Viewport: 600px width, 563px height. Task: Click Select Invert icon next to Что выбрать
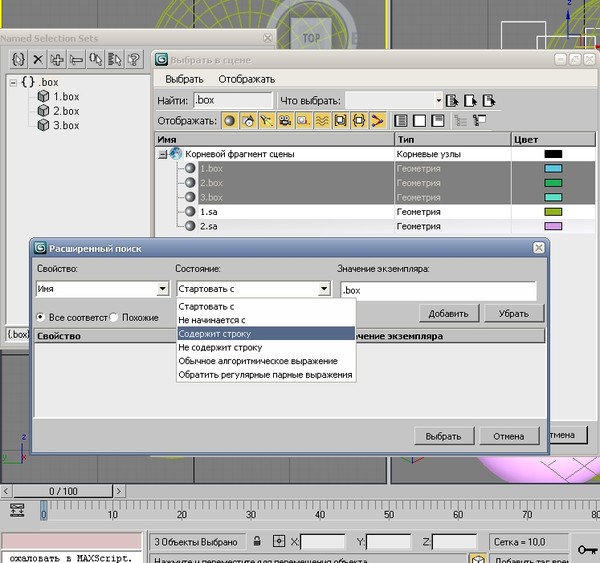[x=489, y=101]
